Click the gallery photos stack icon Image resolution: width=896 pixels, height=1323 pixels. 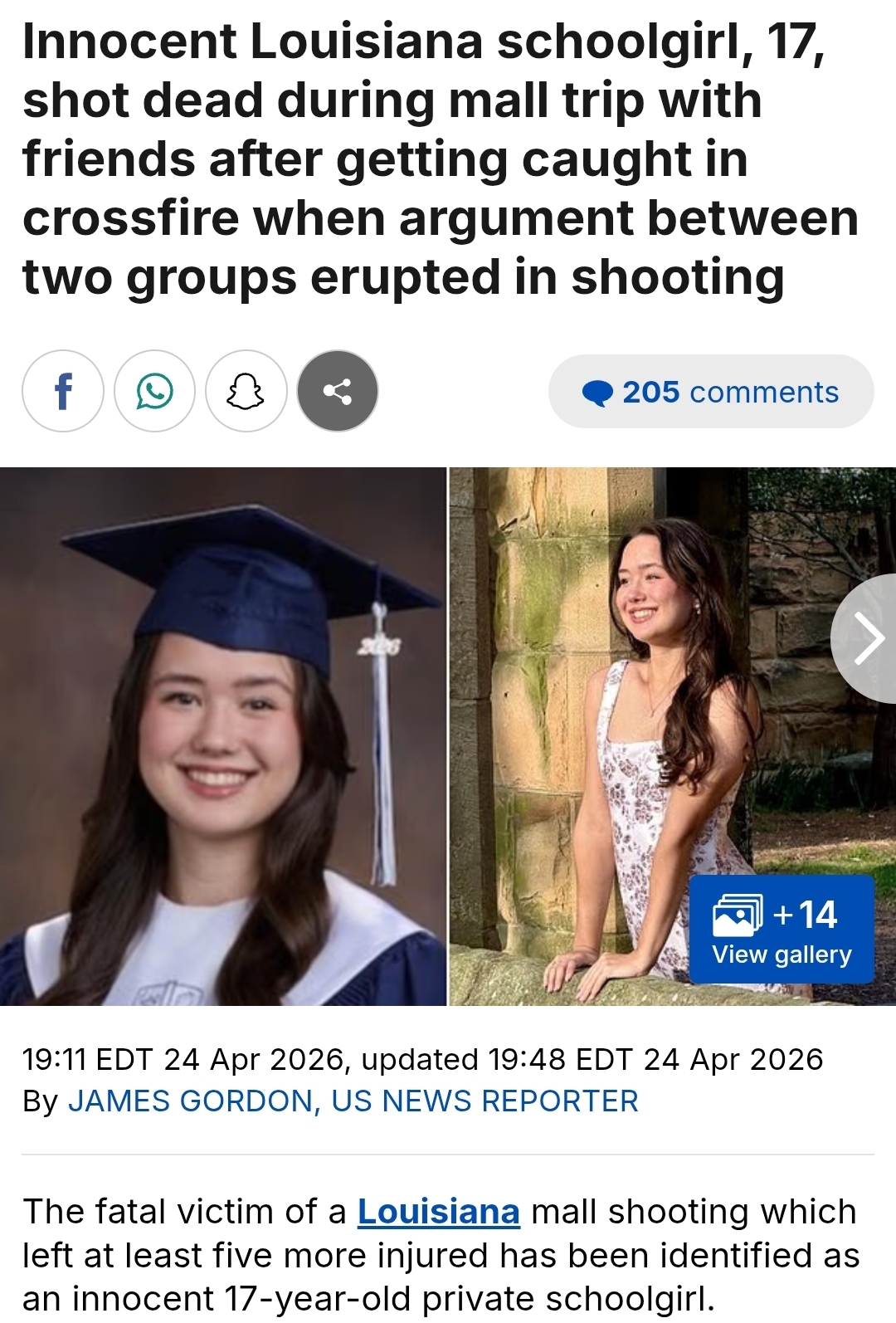pyautogui.click(x=738, y=915)
